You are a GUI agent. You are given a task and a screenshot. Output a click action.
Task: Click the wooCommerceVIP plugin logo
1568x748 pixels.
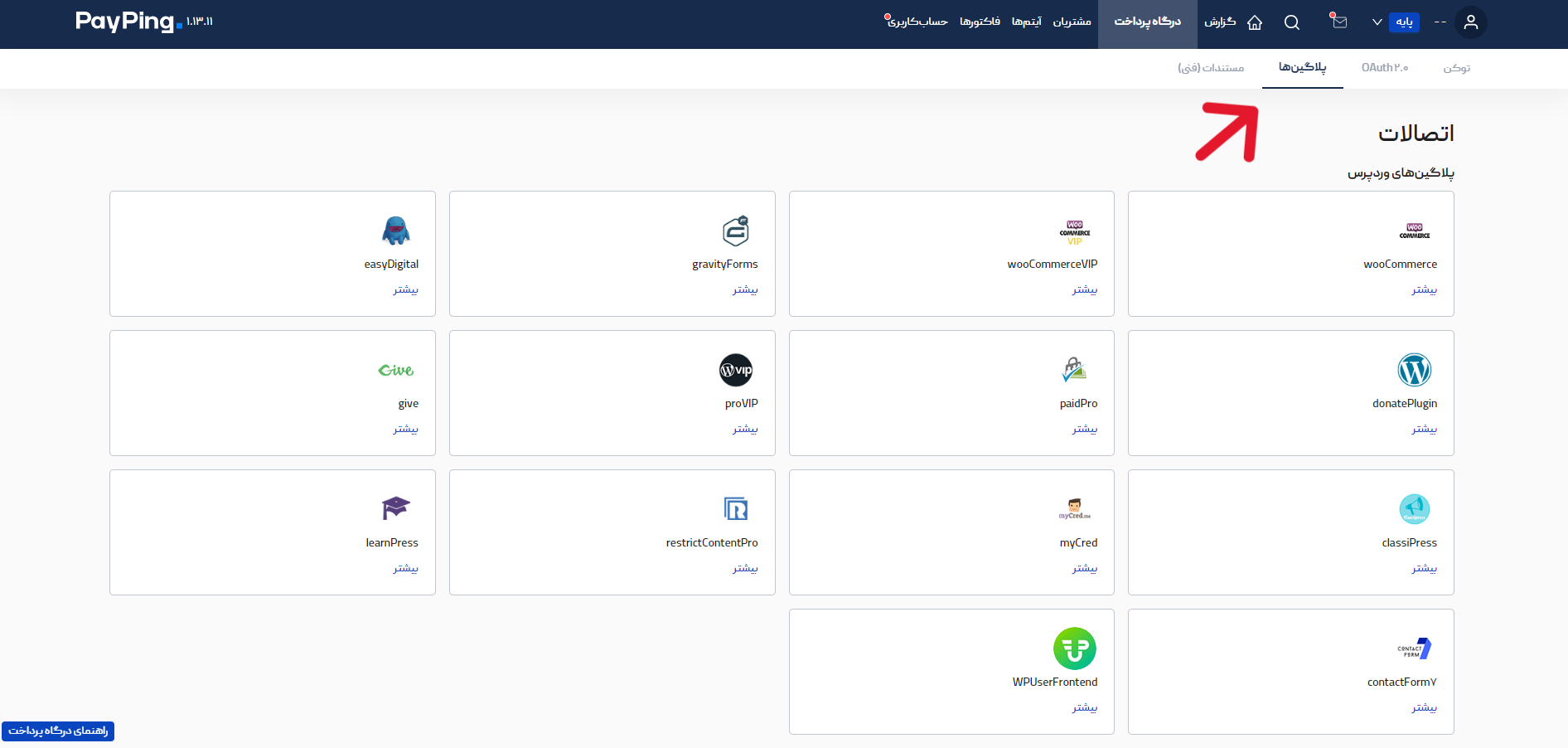tap(1075, 232)
